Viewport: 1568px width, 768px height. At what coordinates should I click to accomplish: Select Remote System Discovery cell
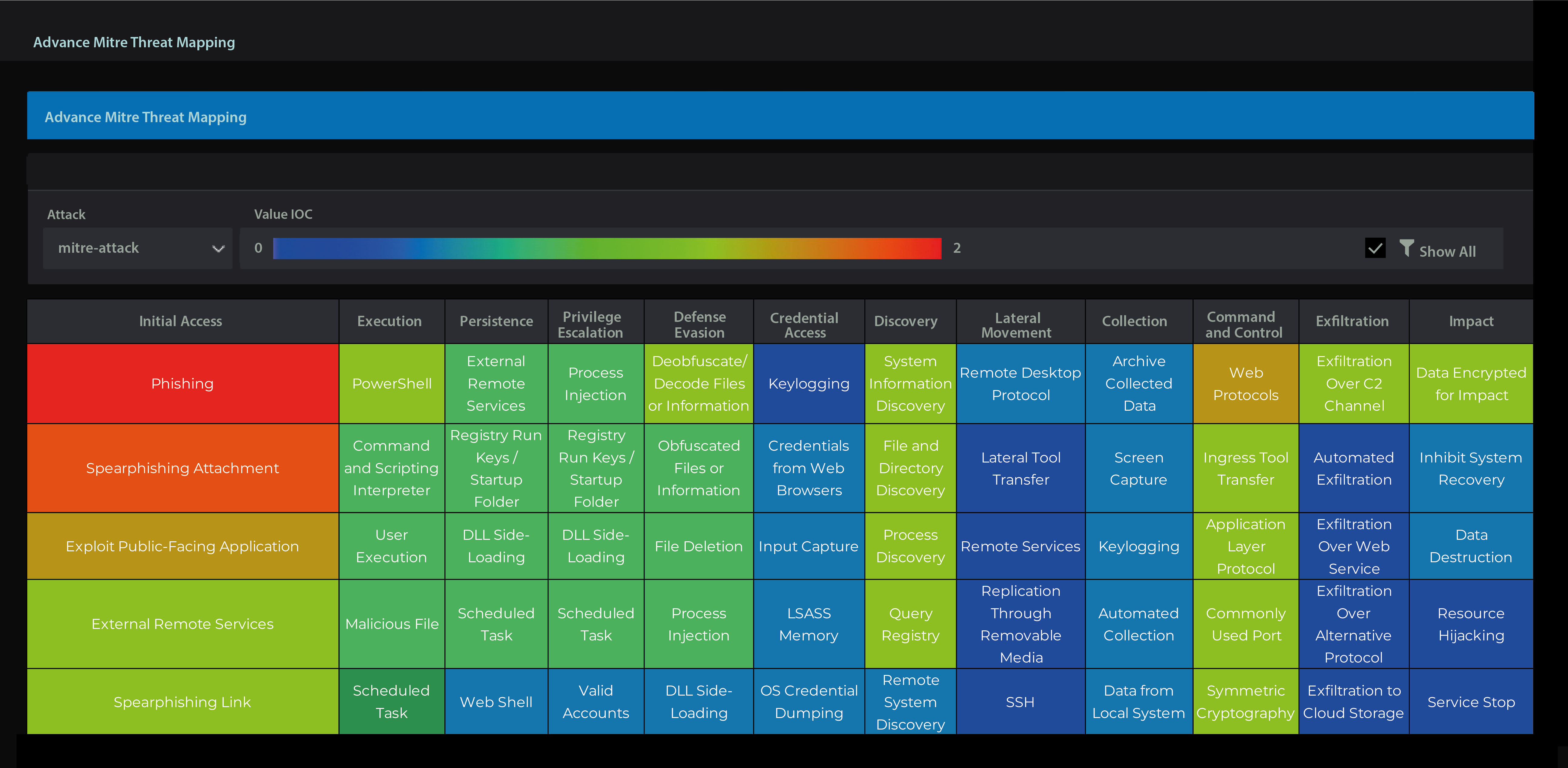point(911,702)
